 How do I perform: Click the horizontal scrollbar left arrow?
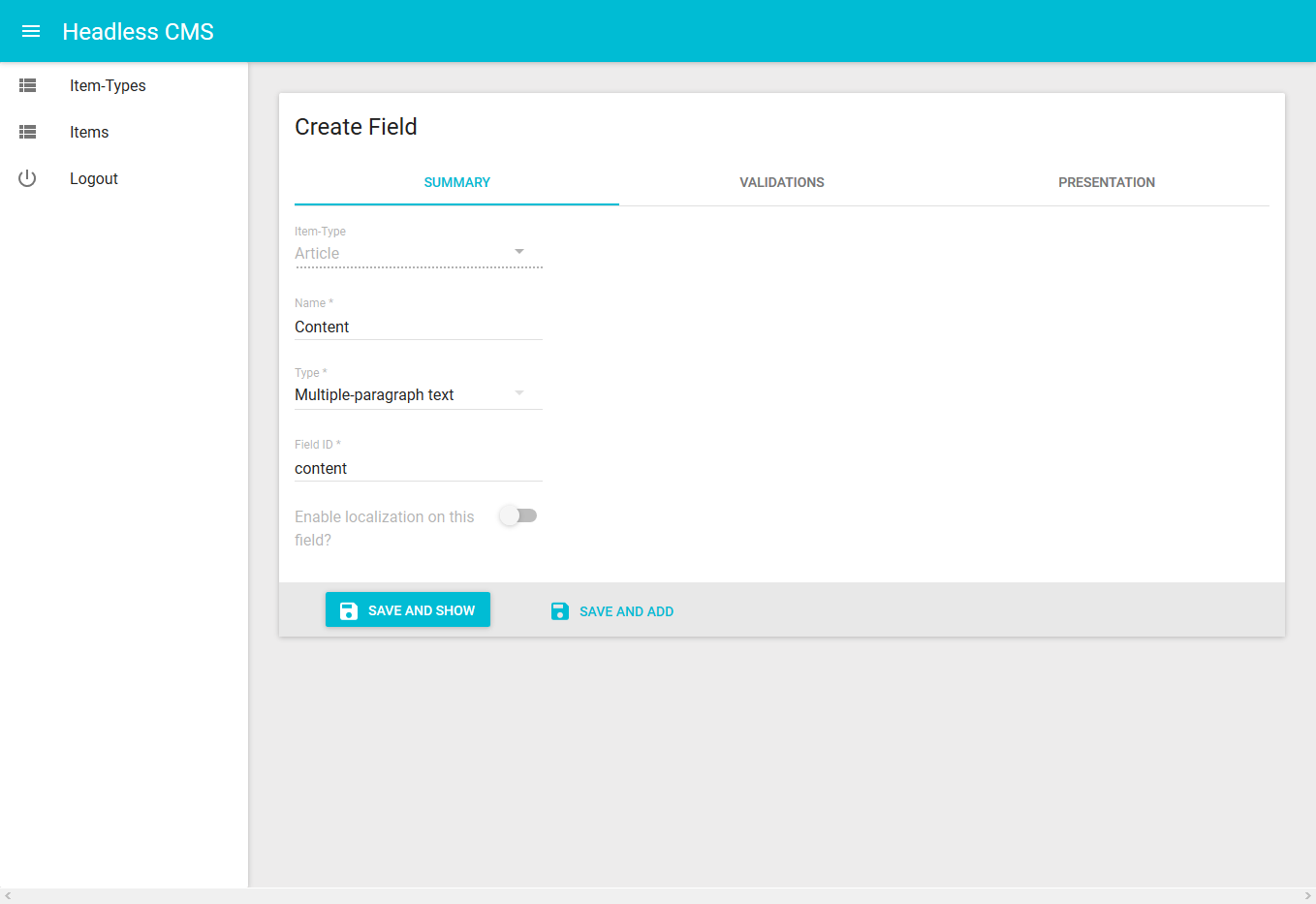click(x=8, y=896)
